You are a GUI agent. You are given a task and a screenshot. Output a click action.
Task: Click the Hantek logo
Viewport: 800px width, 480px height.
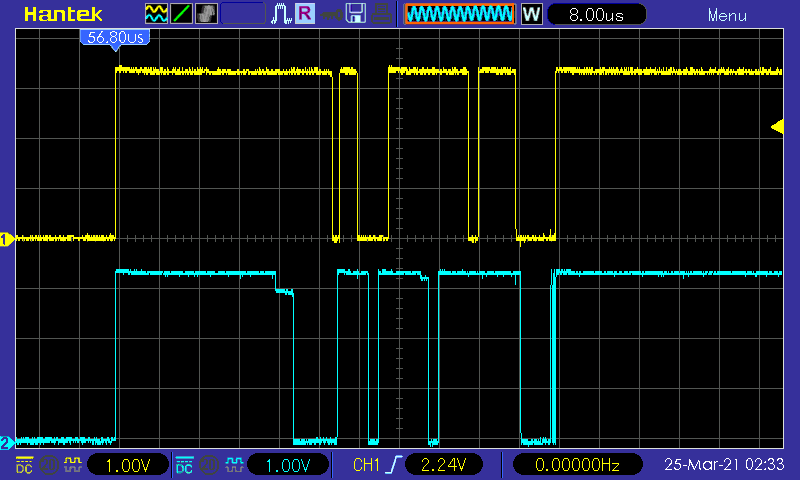[63, 14]
